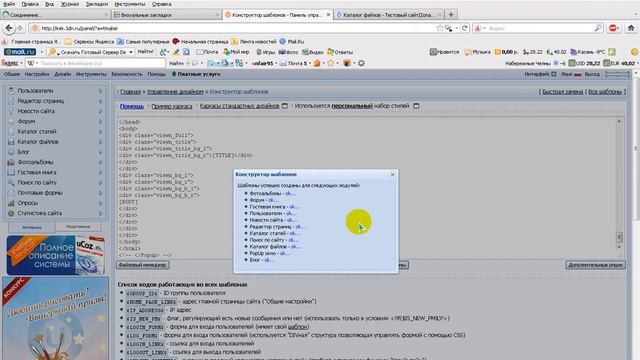
Task: Open Фото in the Mail.ru toolbar
Action: tap(288, 52)
